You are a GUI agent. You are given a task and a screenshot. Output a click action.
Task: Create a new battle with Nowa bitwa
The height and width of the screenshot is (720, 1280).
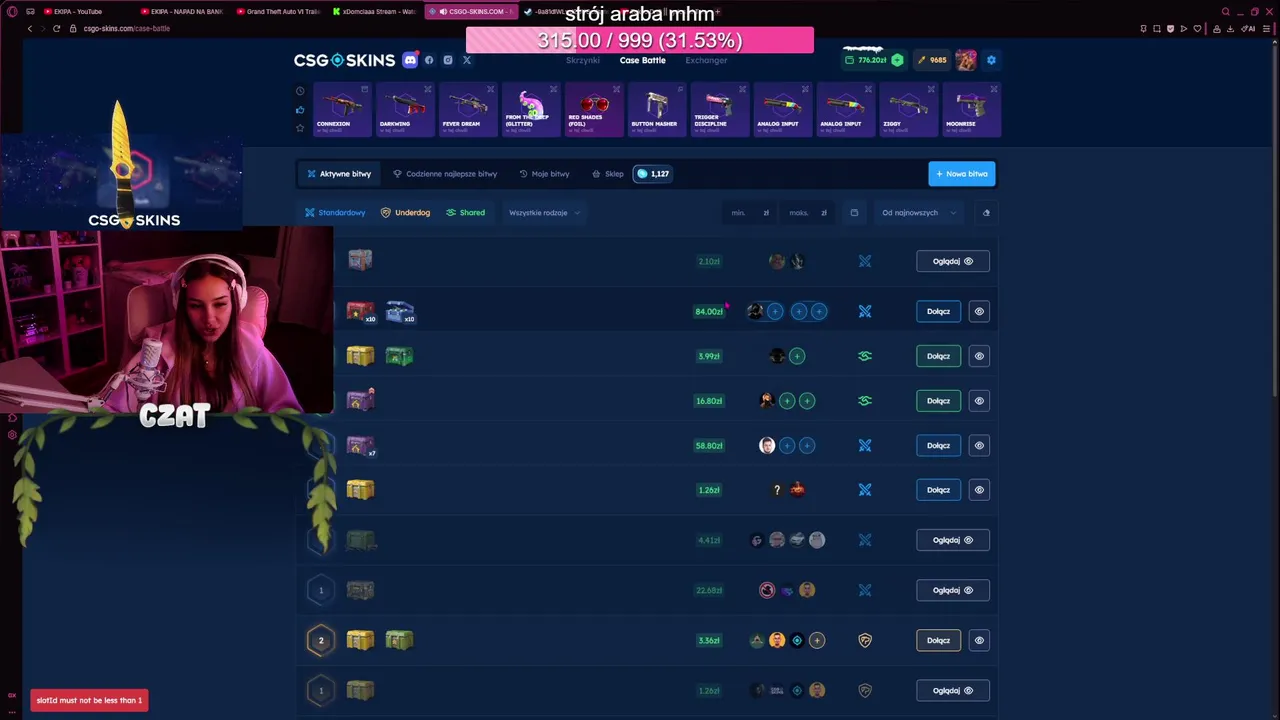click(962, 174)
